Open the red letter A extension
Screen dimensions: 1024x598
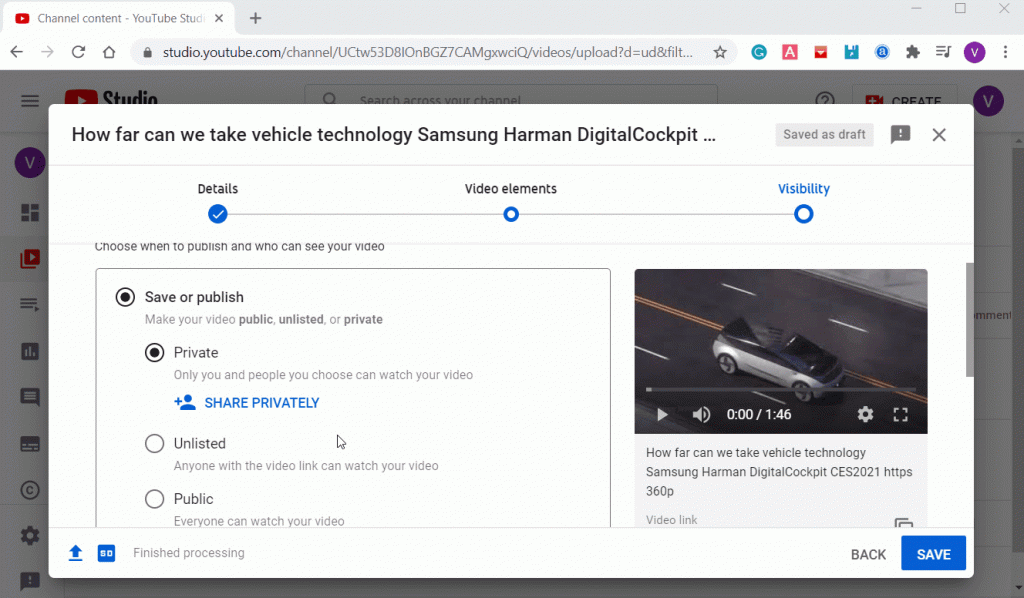click(790, 52)
